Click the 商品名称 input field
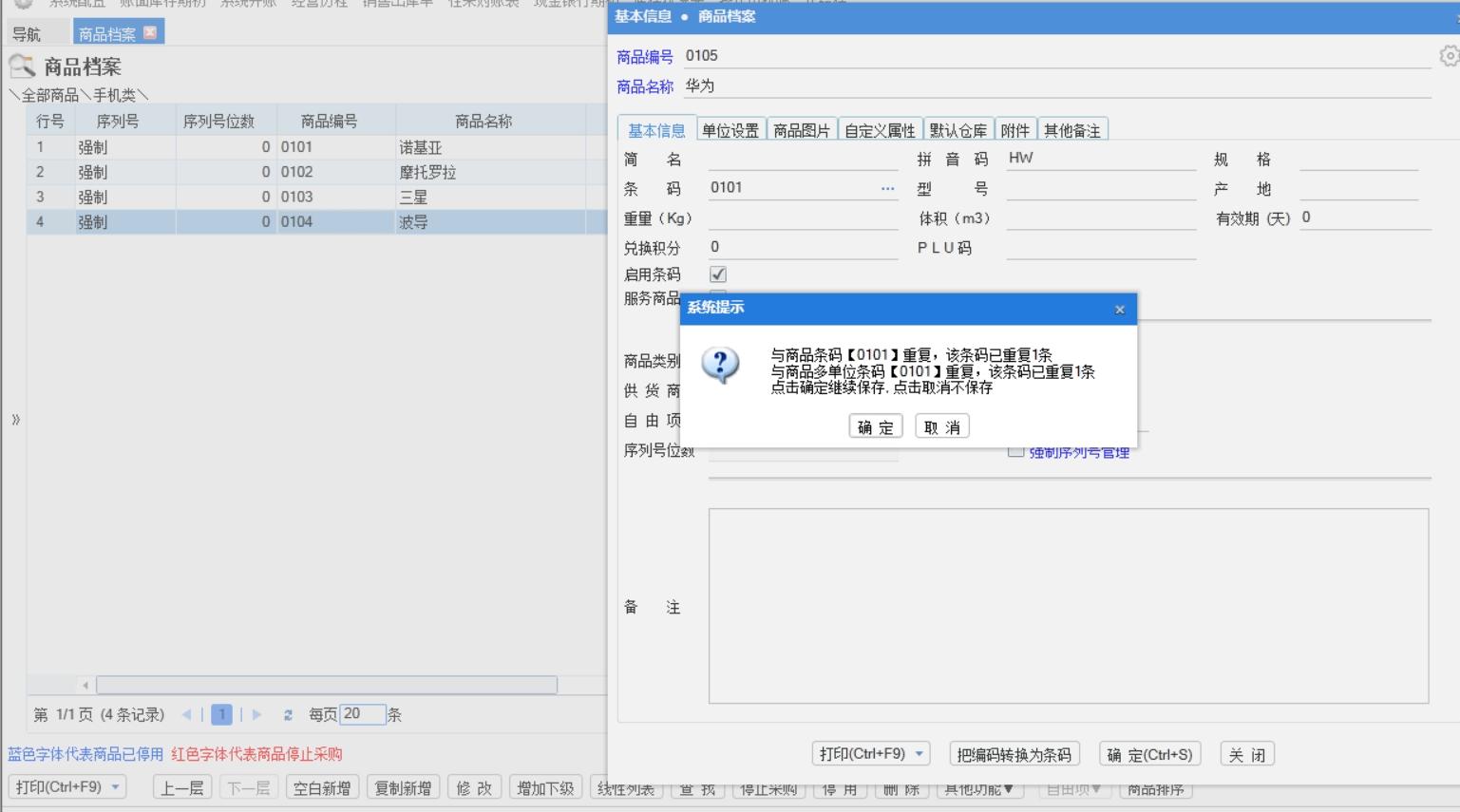The image size is (1460, 812). click(x=1058, y=86)
